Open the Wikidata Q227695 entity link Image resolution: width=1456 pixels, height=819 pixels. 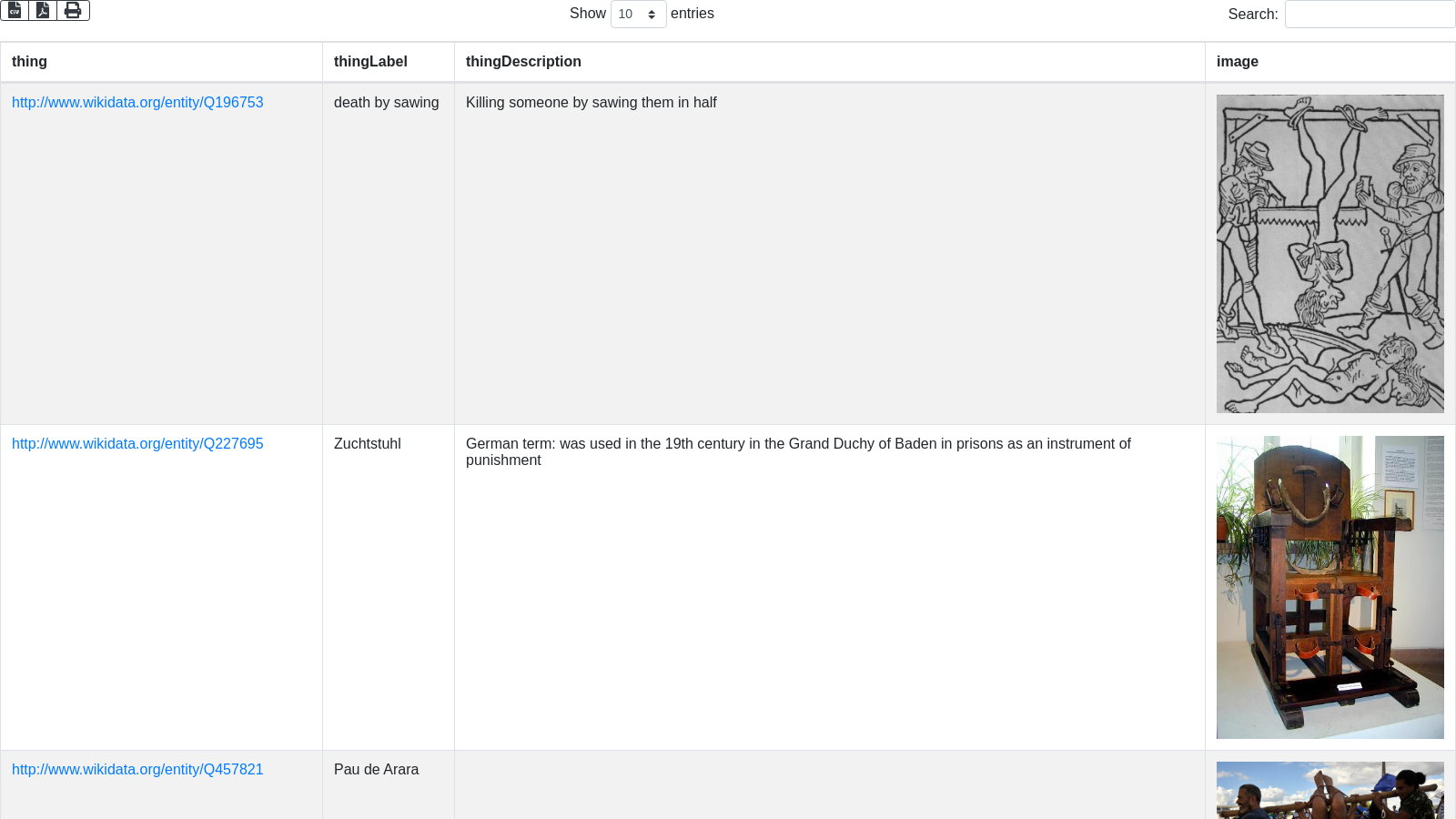[x=137, y=444]
